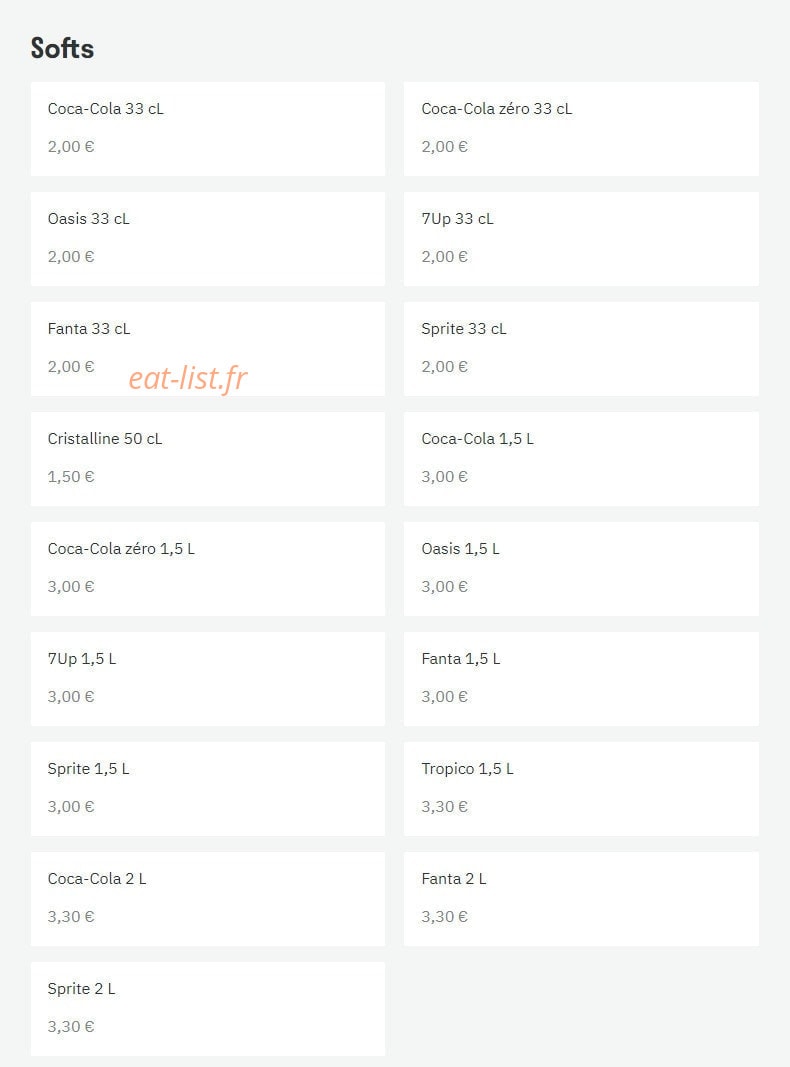This screenshot has width=790, height=1067.
Task: Select the Coca-Cola 33 cL item
Action: (208, 129)
